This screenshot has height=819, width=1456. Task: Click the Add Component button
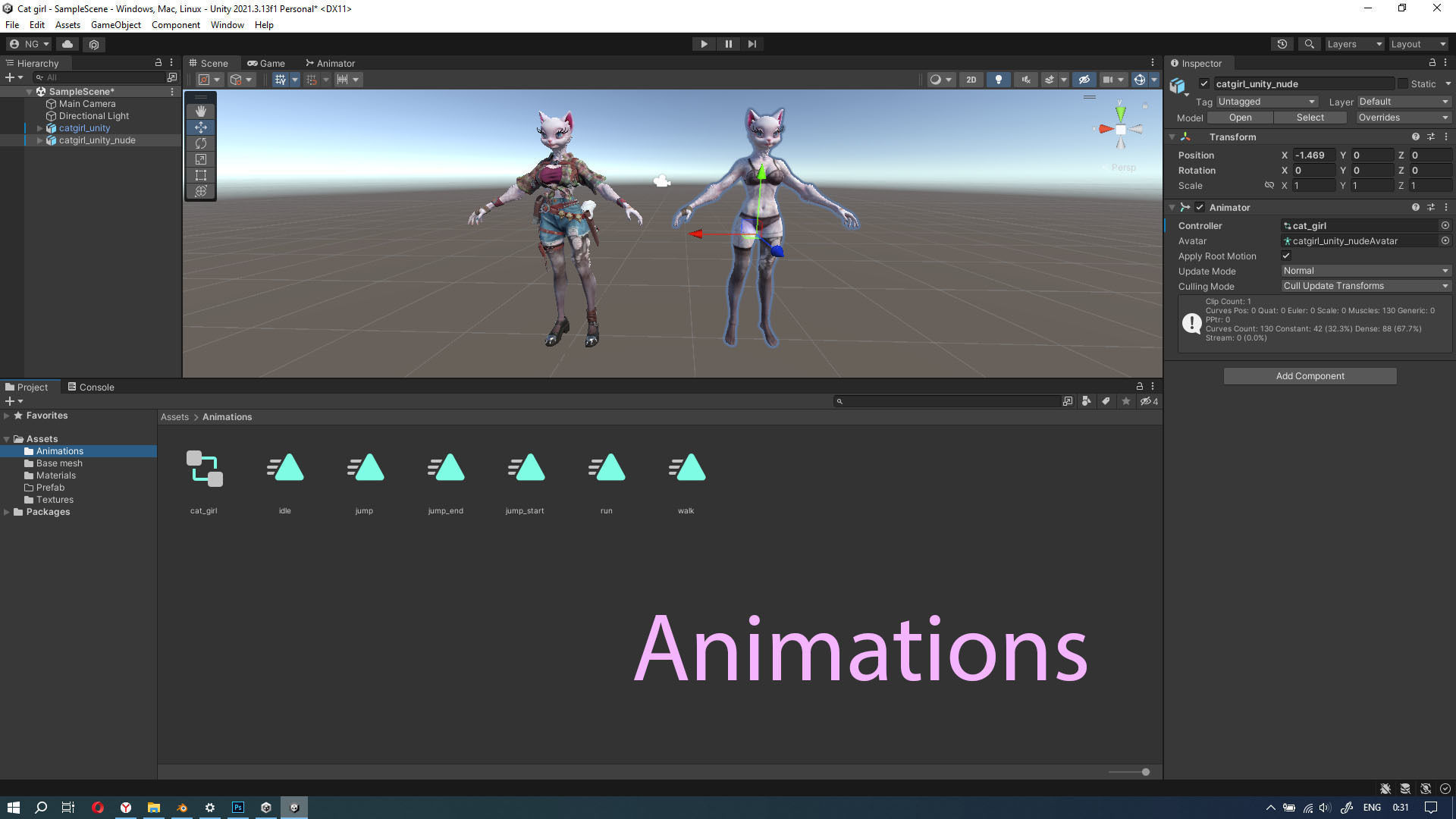click(1310, 376)
